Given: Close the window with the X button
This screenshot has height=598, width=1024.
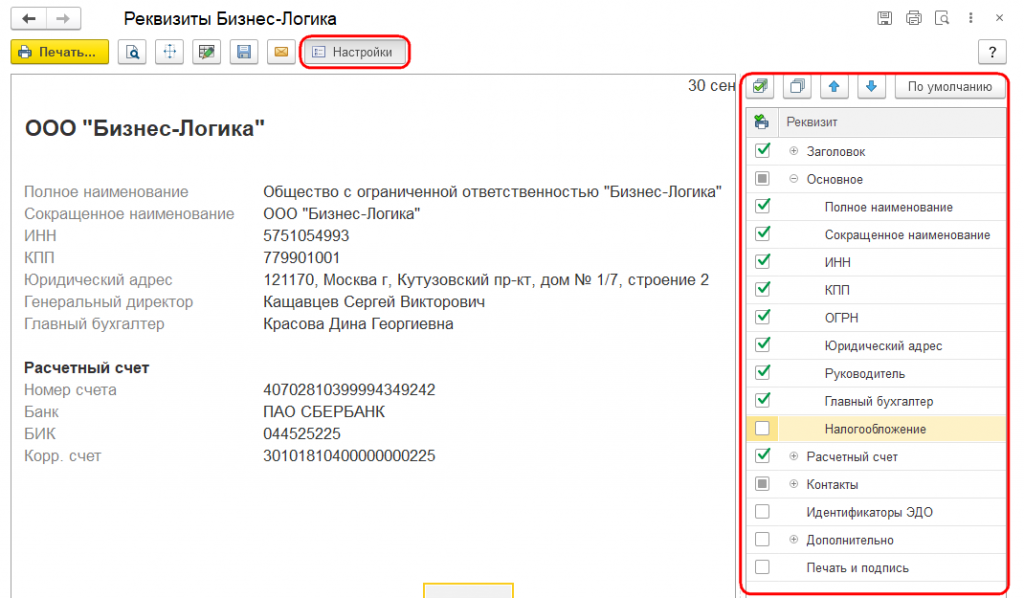Looking at the screenshot, I should 999,18.
